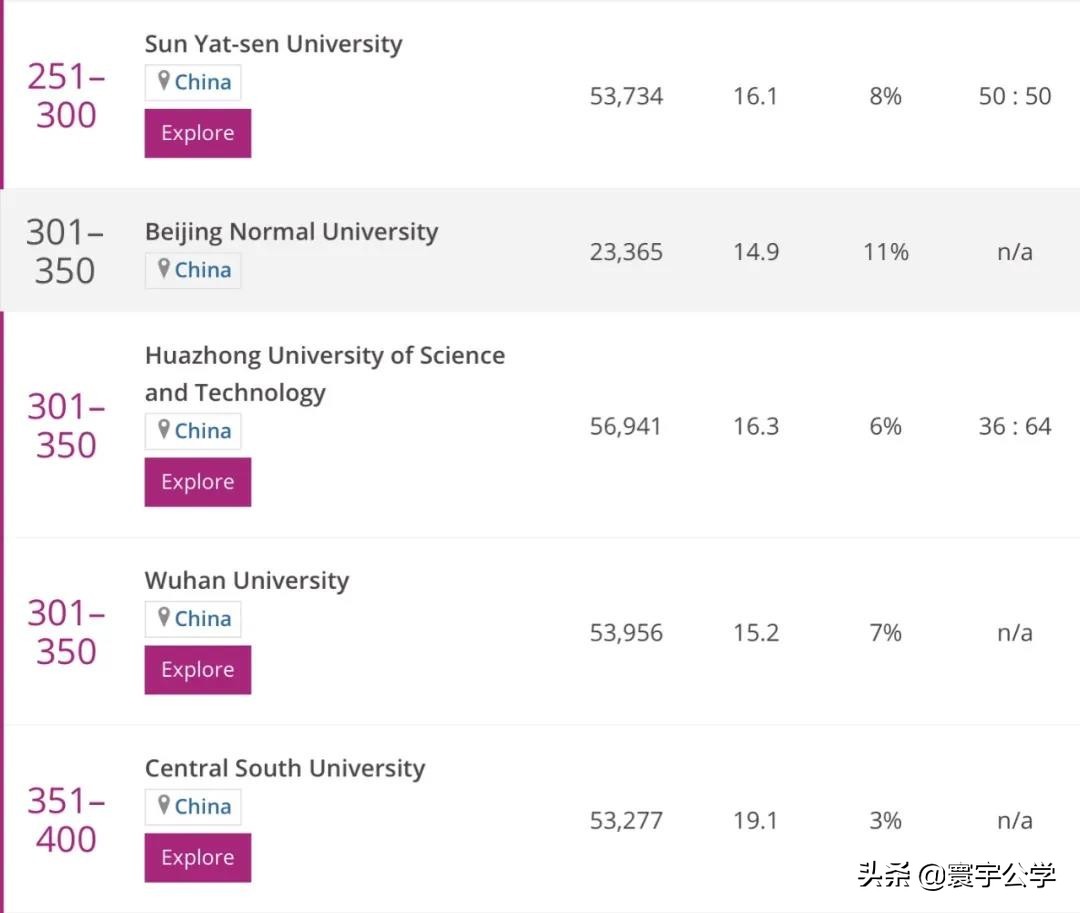Click the location pin beside Beijing Normal University

click(x=164, y=269)
